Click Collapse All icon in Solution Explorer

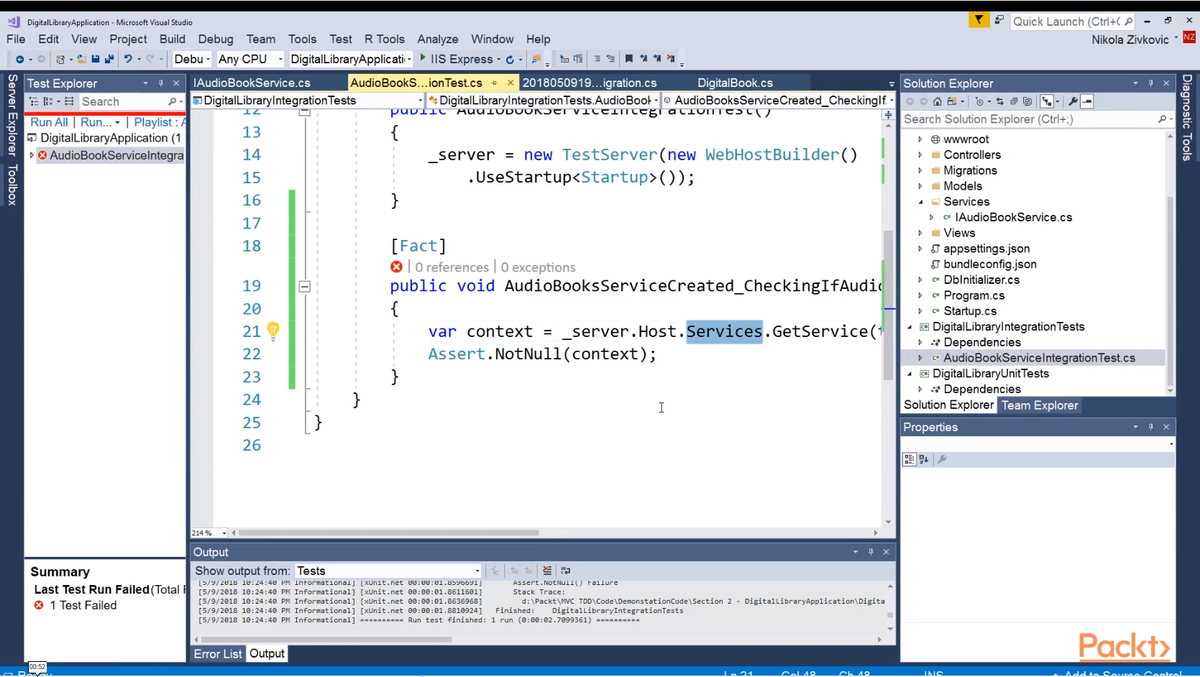point(1014,101)
